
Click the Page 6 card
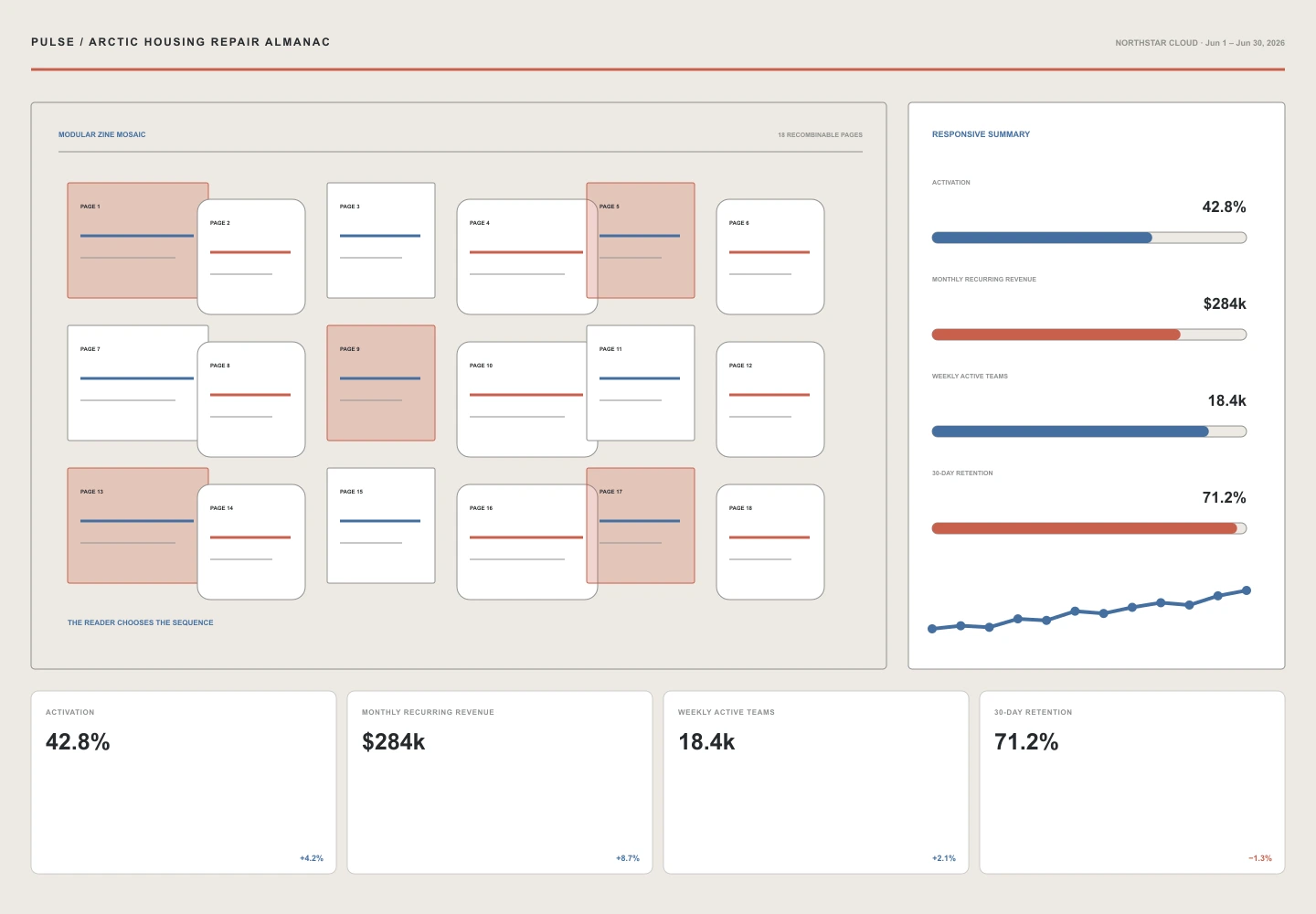tap(770, 257)
